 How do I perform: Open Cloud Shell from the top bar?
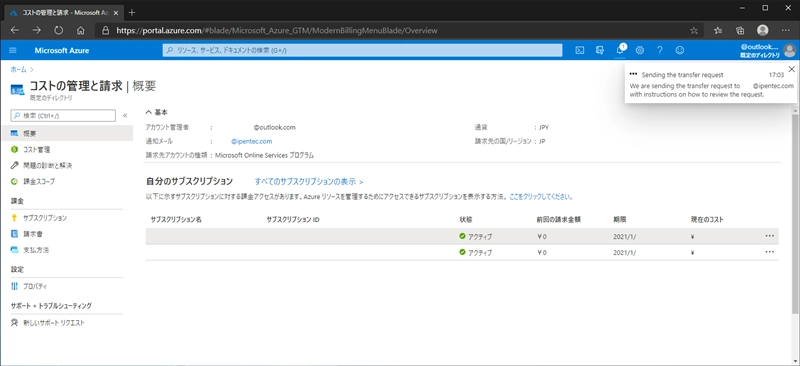[580, 50]
